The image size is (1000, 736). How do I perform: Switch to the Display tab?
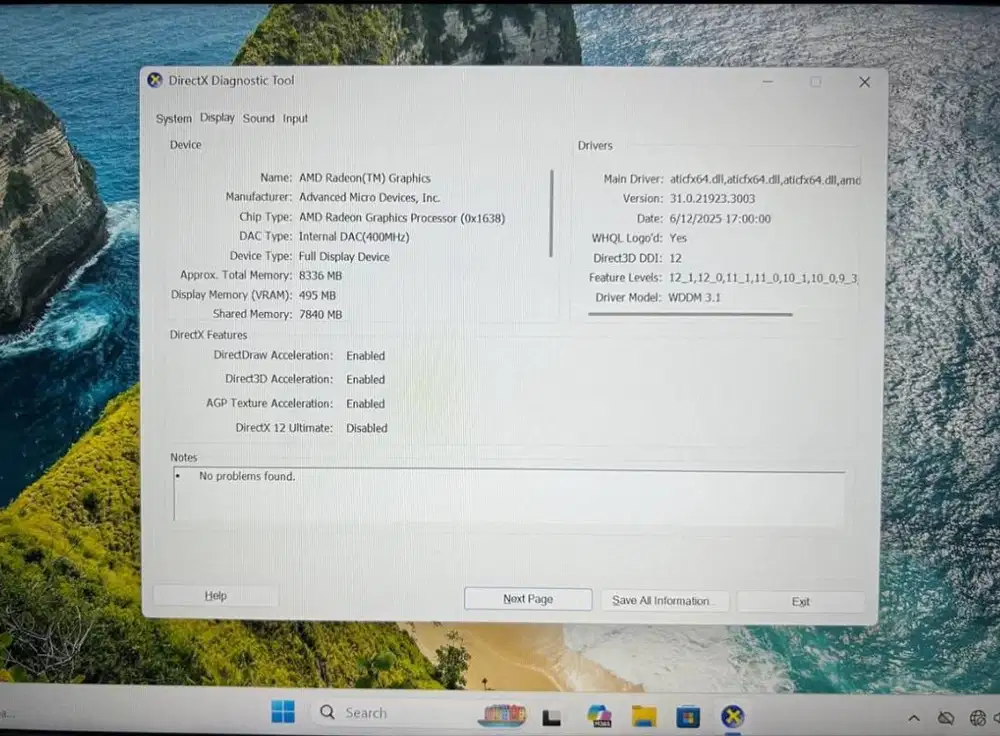coord(217,117)
